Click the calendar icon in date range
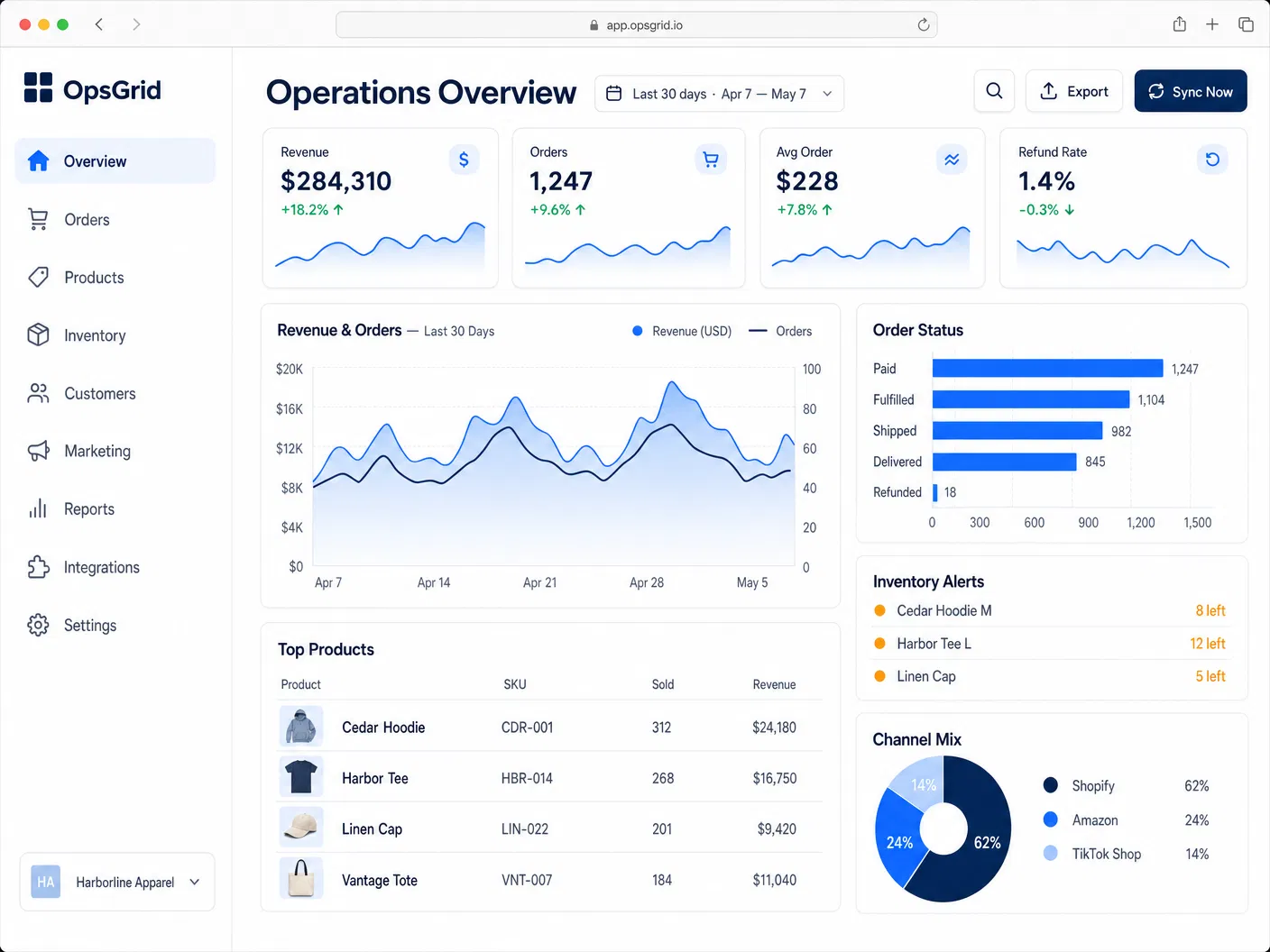The width and height of the screenshot is (1270, 952). tap(613, 94)
